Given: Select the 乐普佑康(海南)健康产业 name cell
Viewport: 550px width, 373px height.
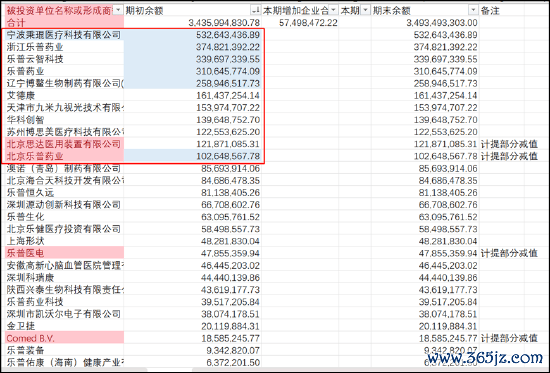Looking at the screenshot, I should [x=64, y=362].
